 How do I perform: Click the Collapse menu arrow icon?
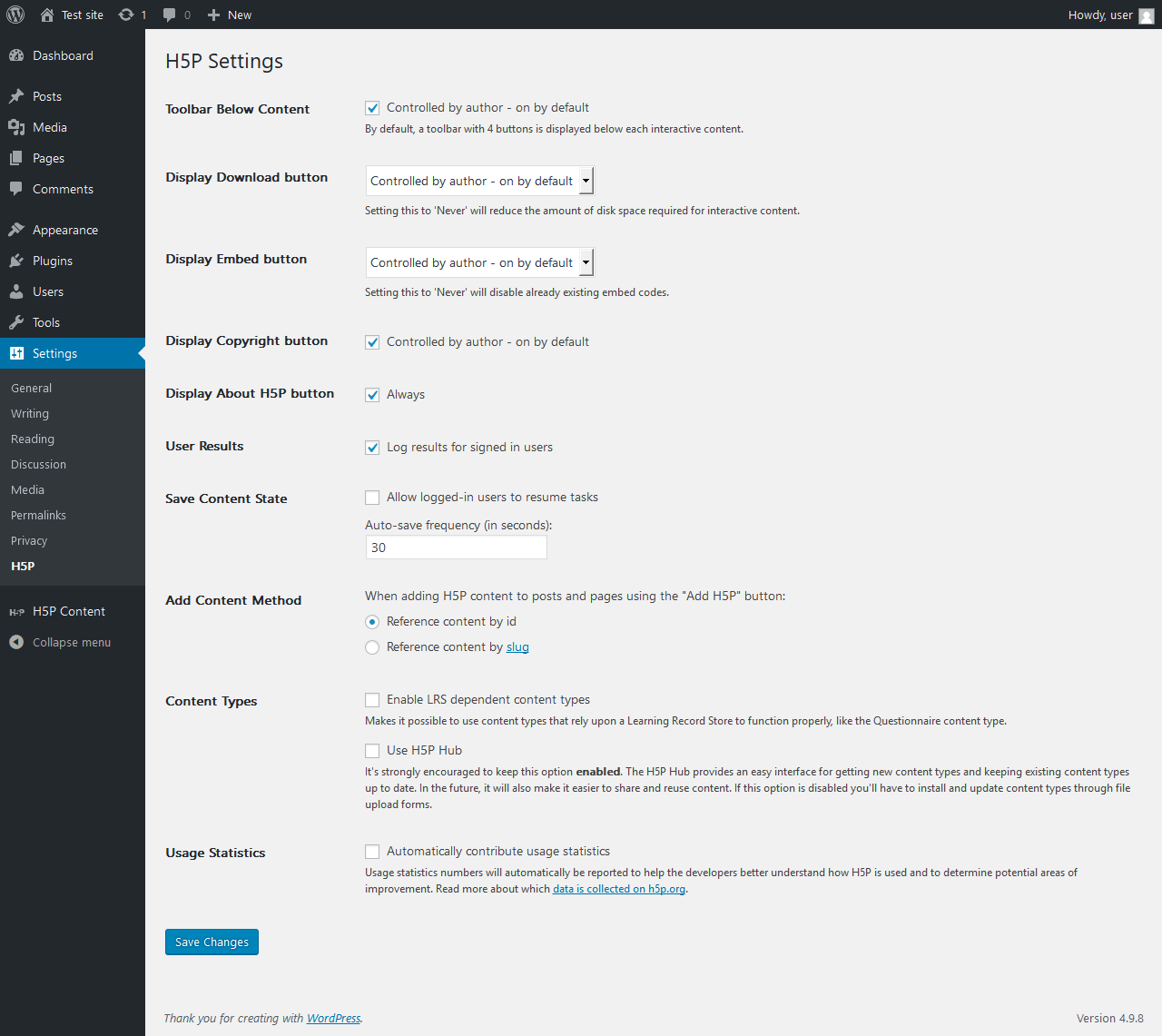[16, 642]
